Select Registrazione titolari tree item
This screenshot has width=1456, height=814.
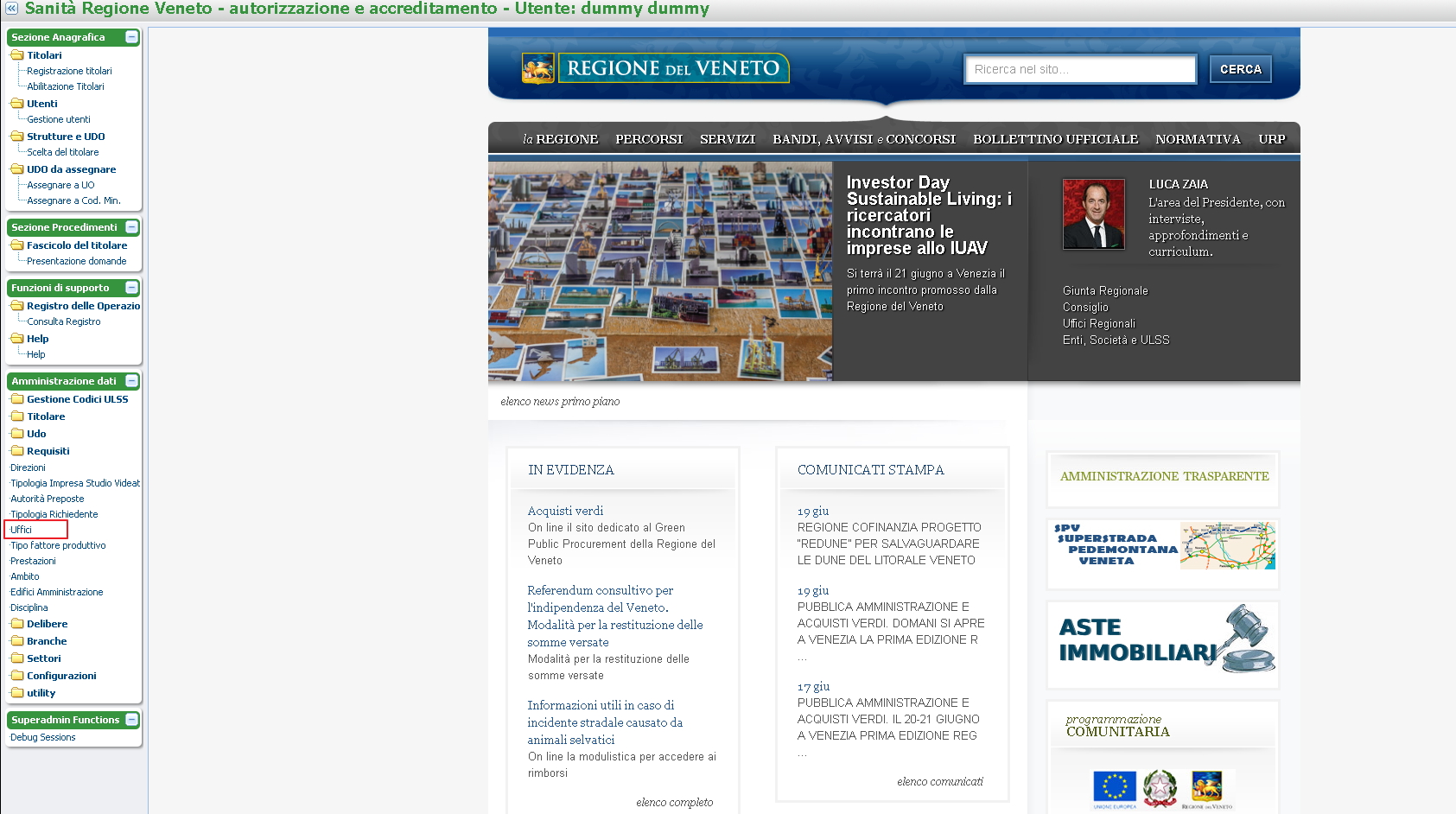click(x=69, y=71)
